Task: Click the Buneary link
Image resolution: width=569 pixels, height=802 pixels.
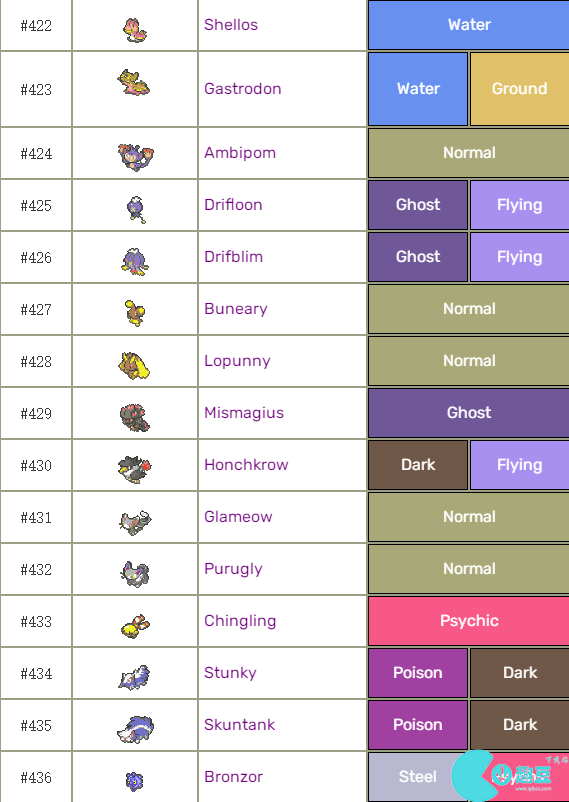Action: pyautogui.click(x=235, y=309)
